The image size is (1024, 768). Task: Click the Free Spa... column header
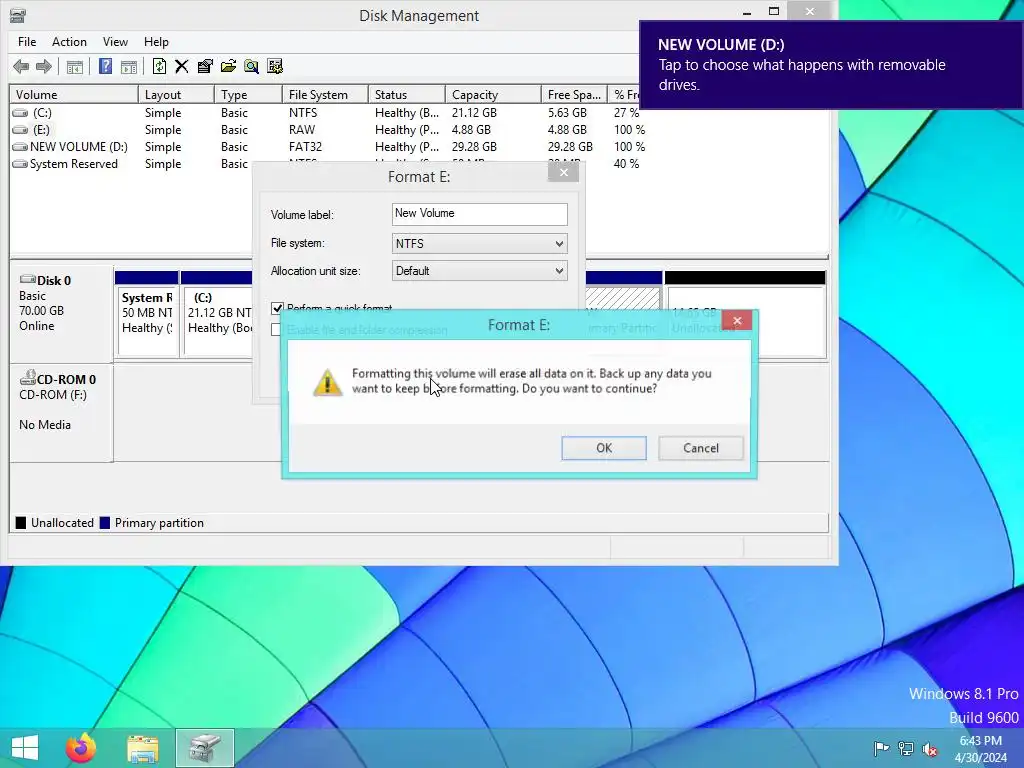[x=574, y=95]
